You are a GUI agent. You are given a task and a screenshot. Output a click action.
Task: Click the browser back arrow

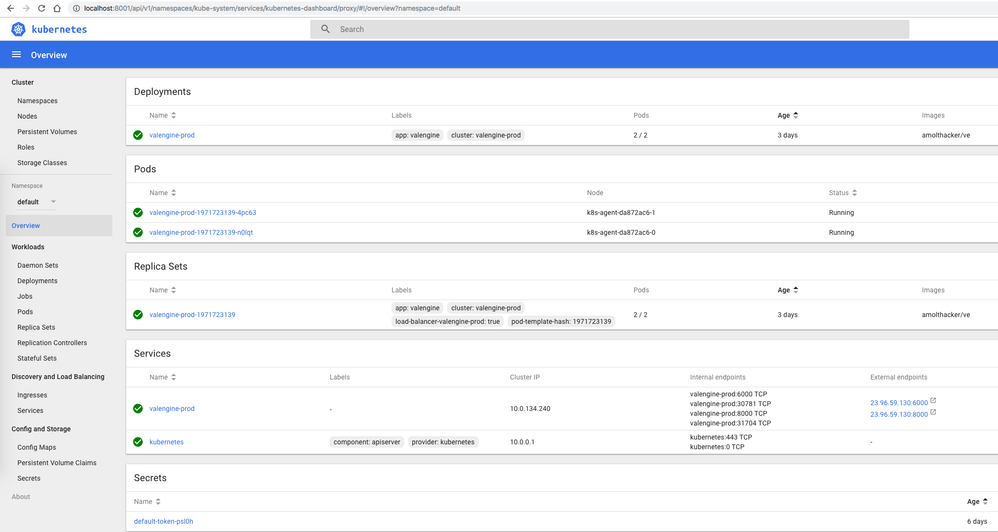[10, 8]
